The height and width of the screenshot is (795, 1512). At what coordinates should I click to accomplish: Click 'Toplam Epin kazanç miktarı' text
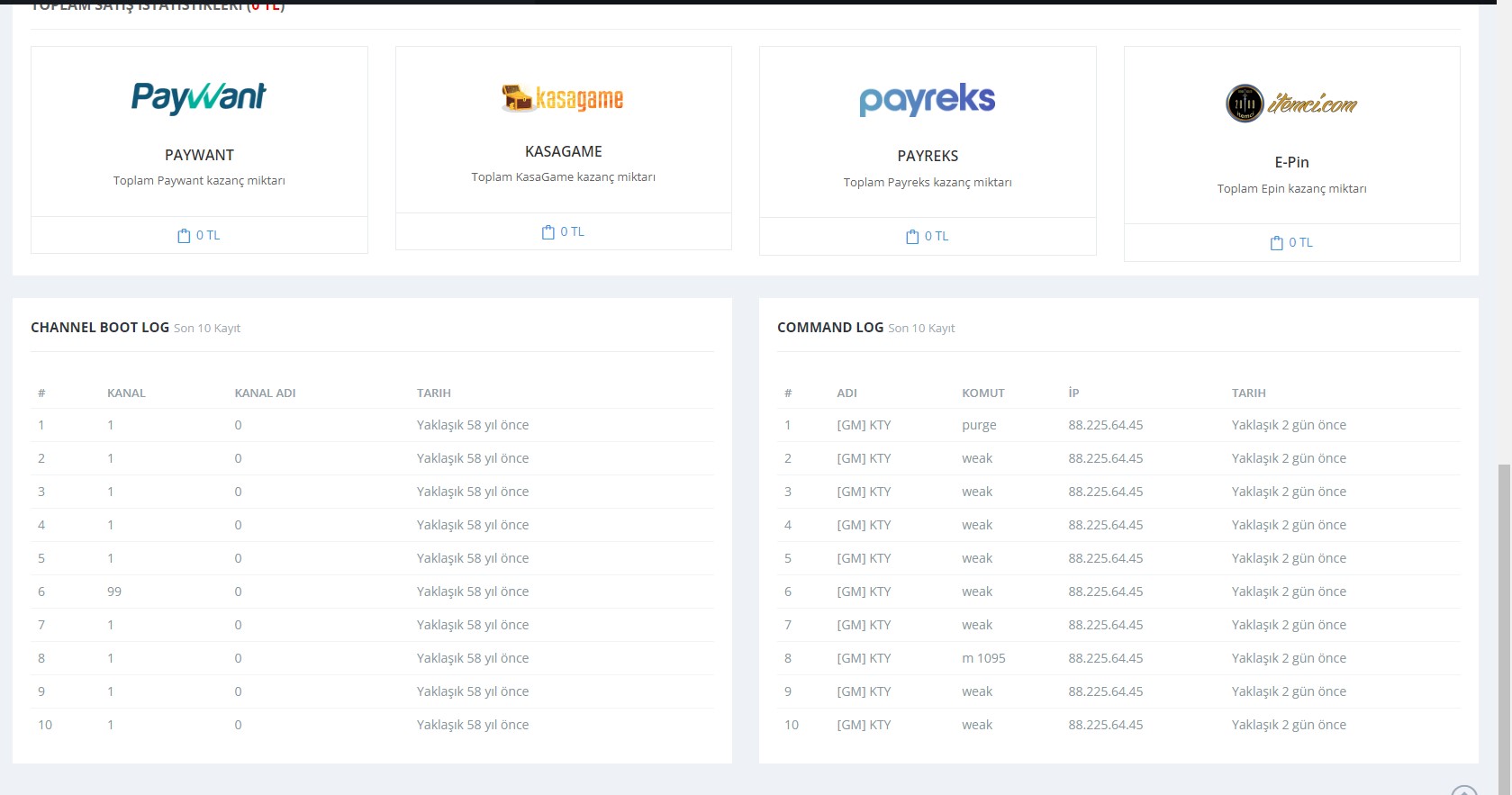[1291, 189]
